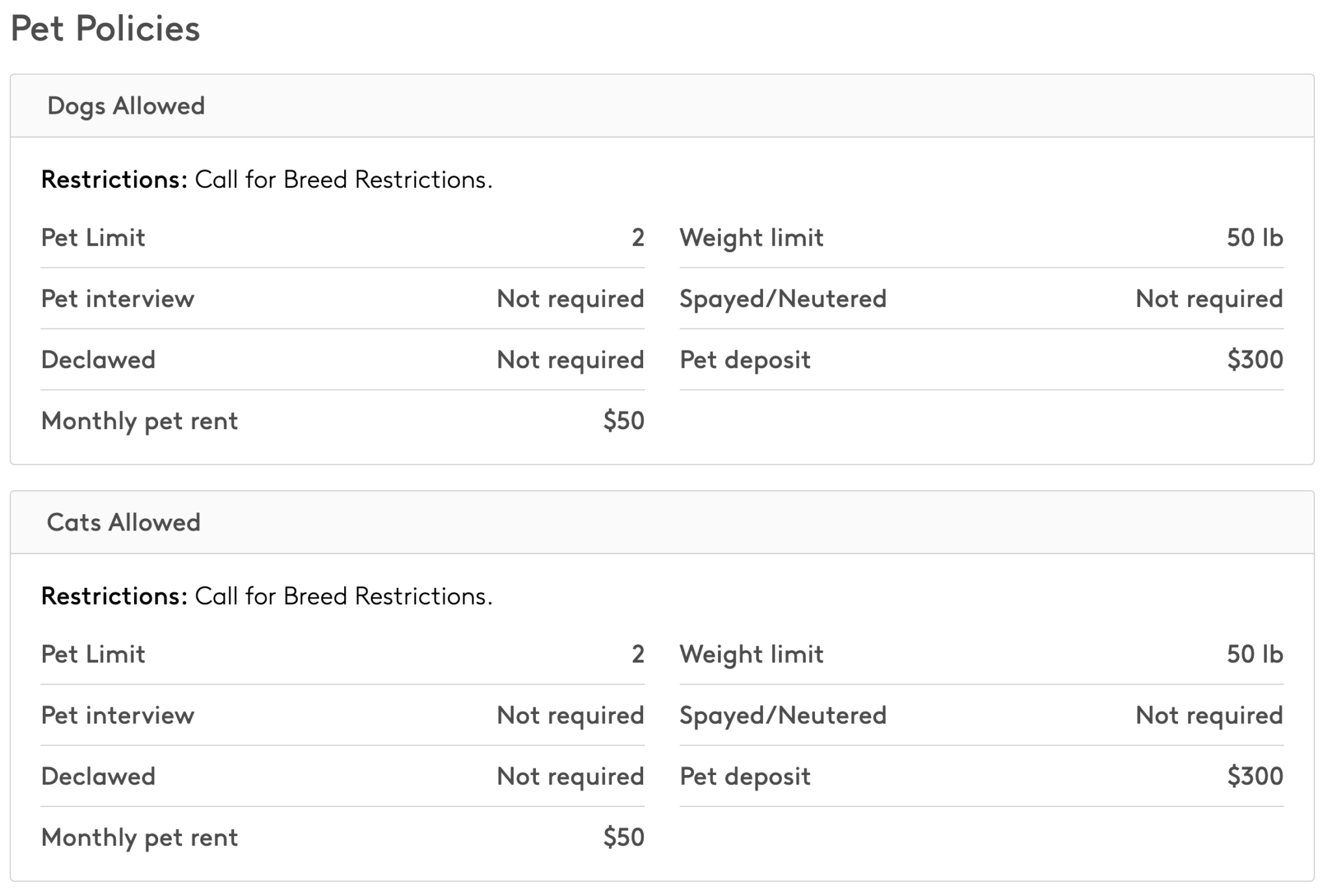Click the cats Pet interview label
Viewport: 1332px width, 896px height.
pos(118,715)
